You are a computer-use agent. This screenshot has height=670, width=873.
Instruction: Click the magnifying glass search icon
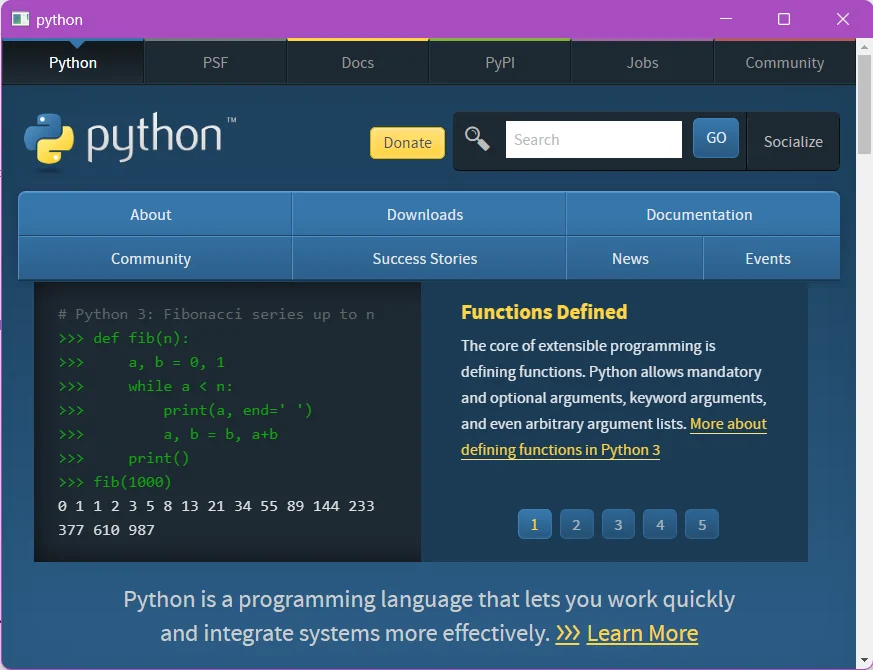coord(477,139)
